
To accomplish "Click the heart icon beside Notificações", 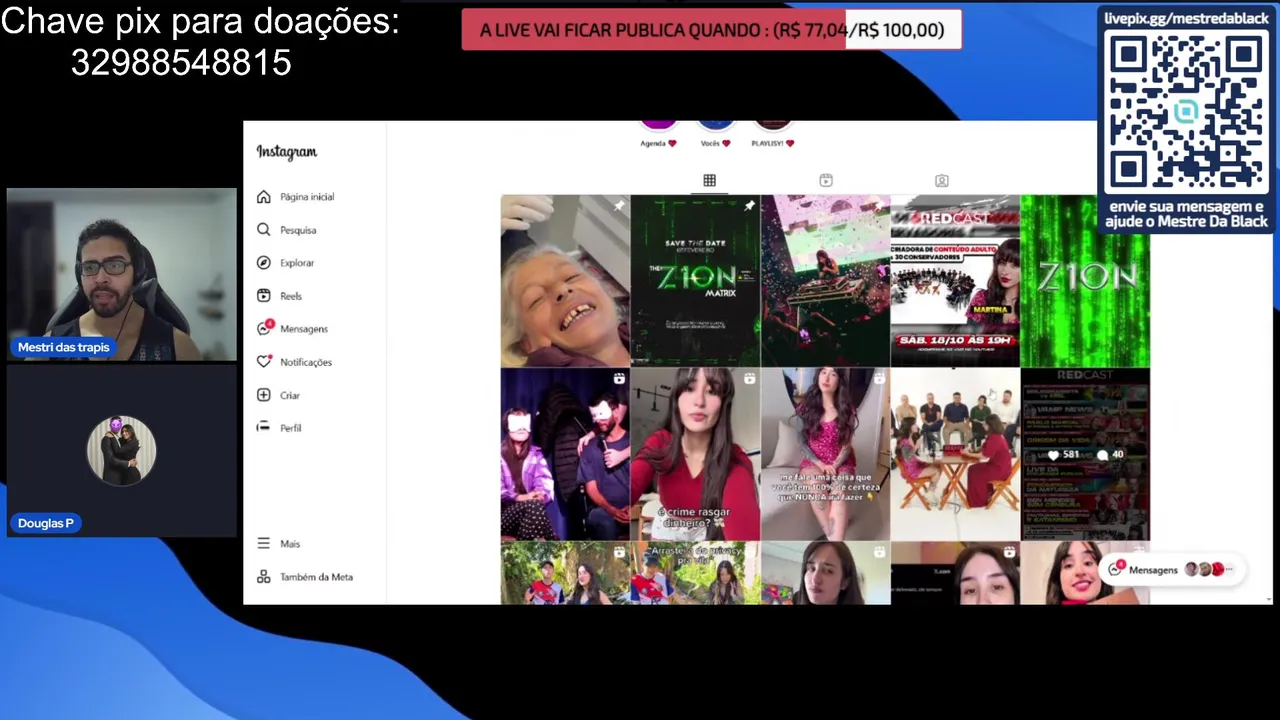I will (x=264, y=362).
